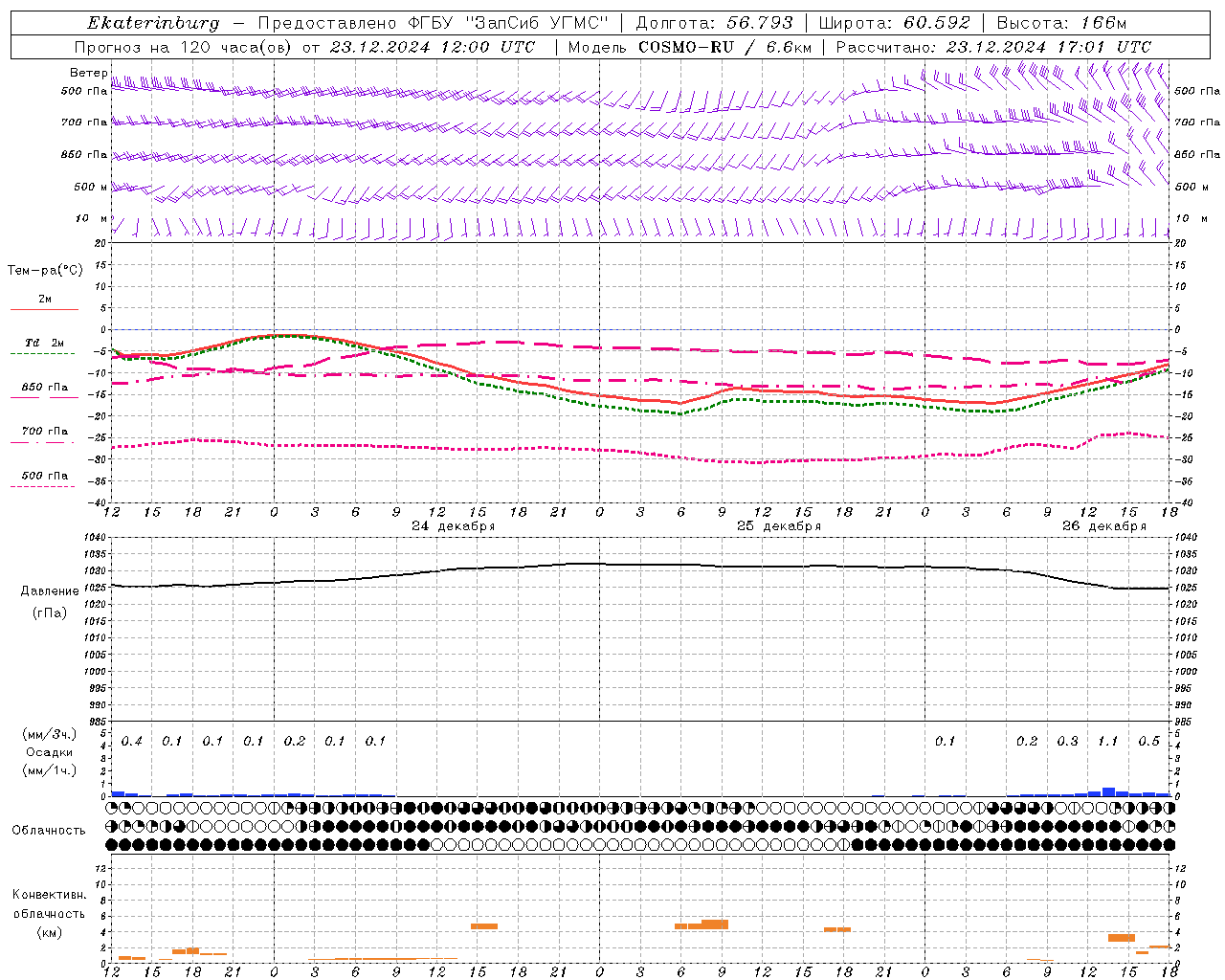This screenshot has width=1225, height=980.
Task: Click the solid line sample under '2м' legend
Action: point(45,310)
